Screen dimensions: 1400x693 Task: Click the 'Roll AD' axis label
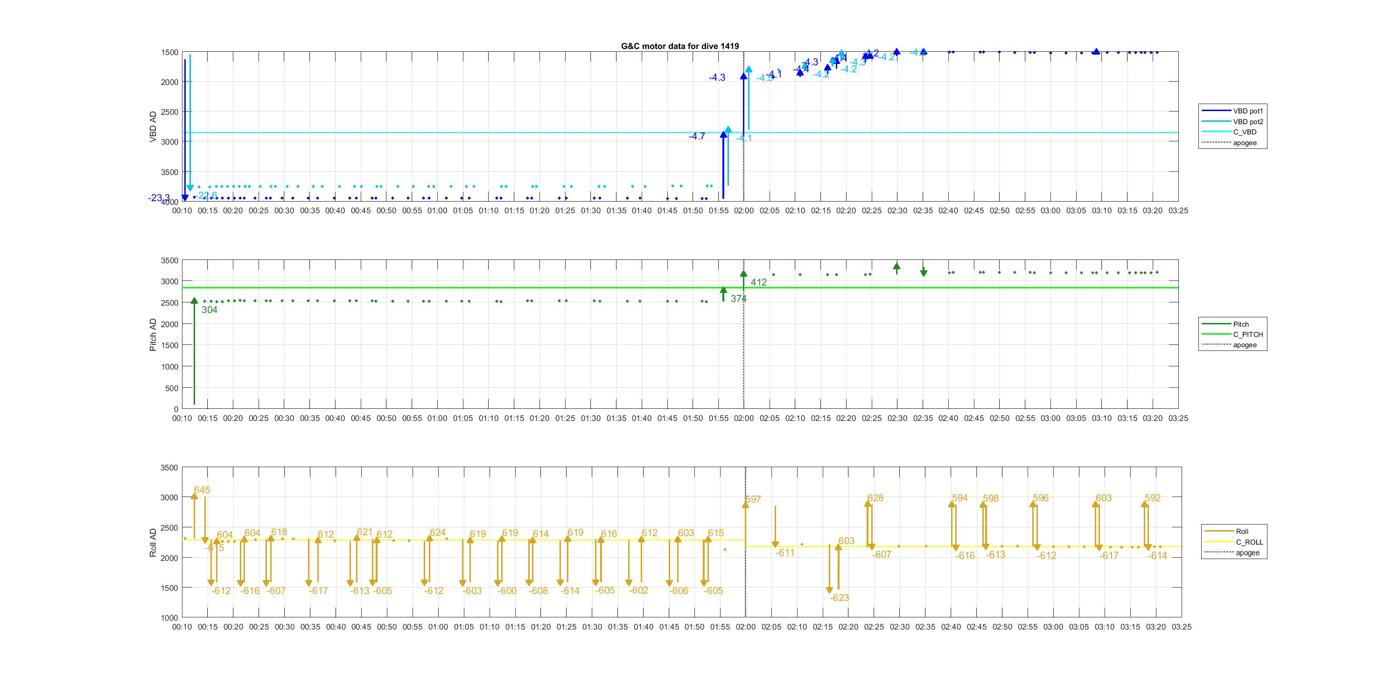(153, 542)
